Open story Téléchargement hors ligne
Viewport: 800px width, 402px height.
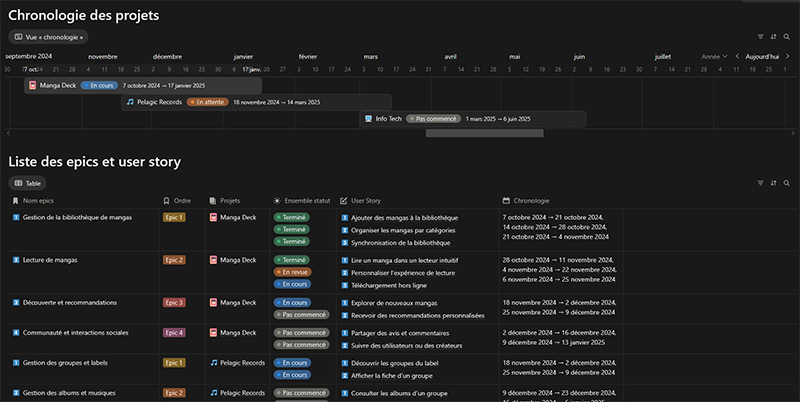(389, 286)
